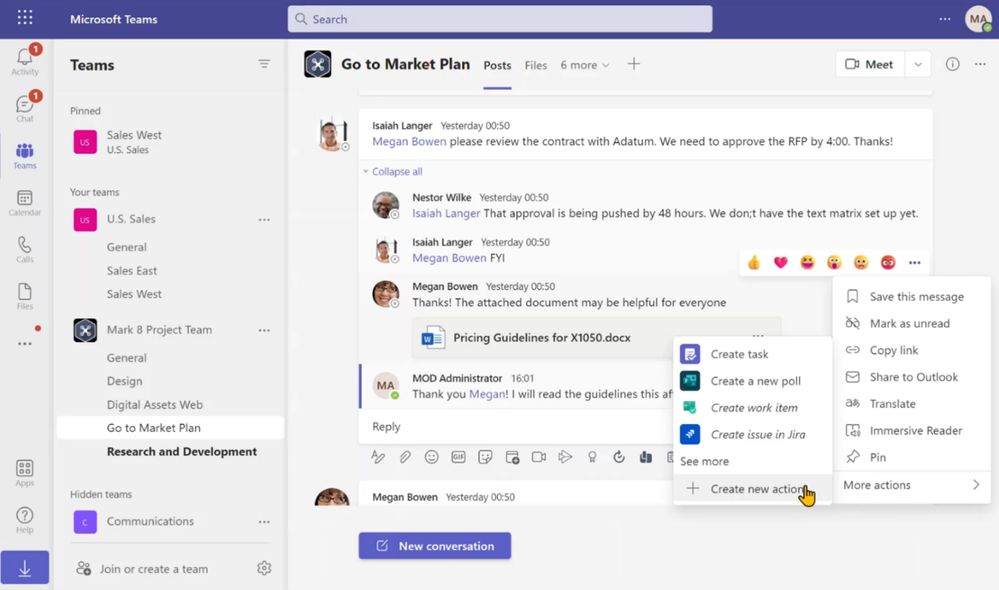Click the Meet button
999x590 pixels.
[x=870, y=64]
